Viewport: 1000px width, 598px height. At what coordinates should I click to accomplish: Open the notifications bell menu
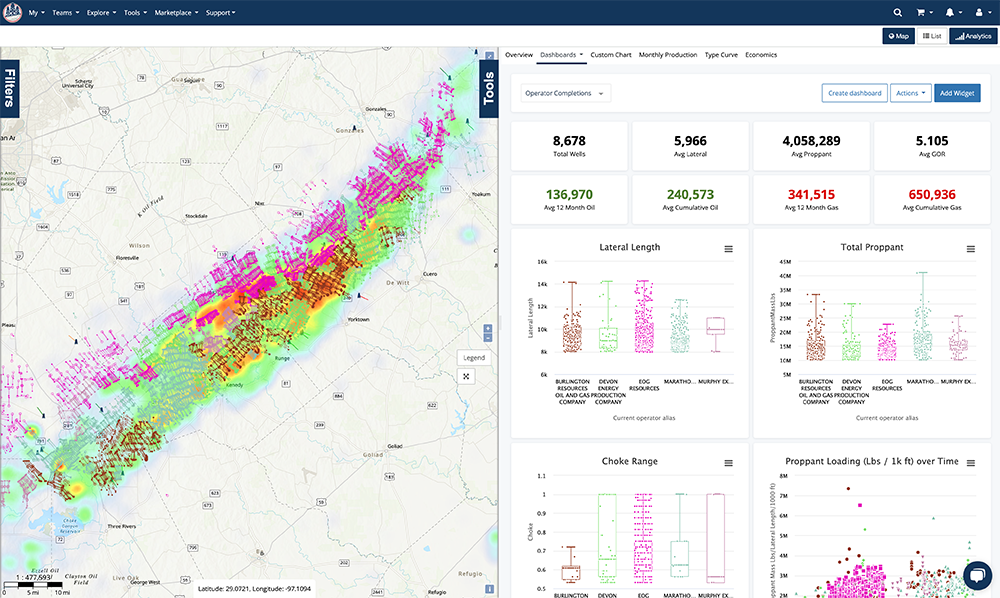[952, 12]
